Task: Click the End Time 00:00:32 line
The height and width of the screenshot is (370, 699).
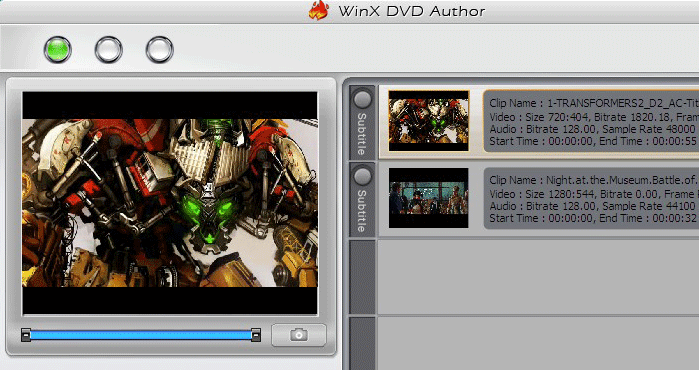Action: pos(594,218)
